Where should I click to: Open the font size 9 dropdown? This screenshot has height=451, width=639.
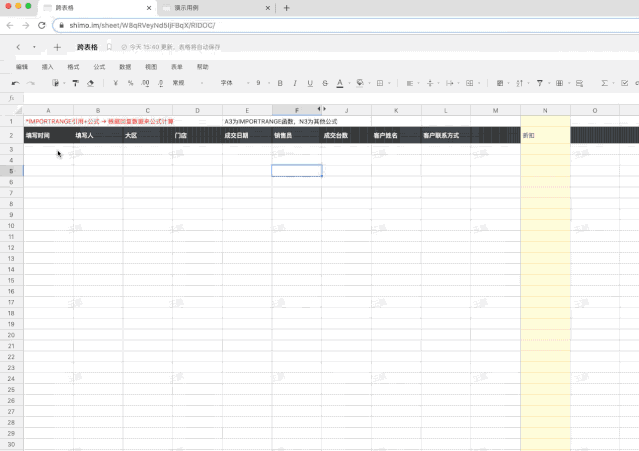tap(263, 83)
